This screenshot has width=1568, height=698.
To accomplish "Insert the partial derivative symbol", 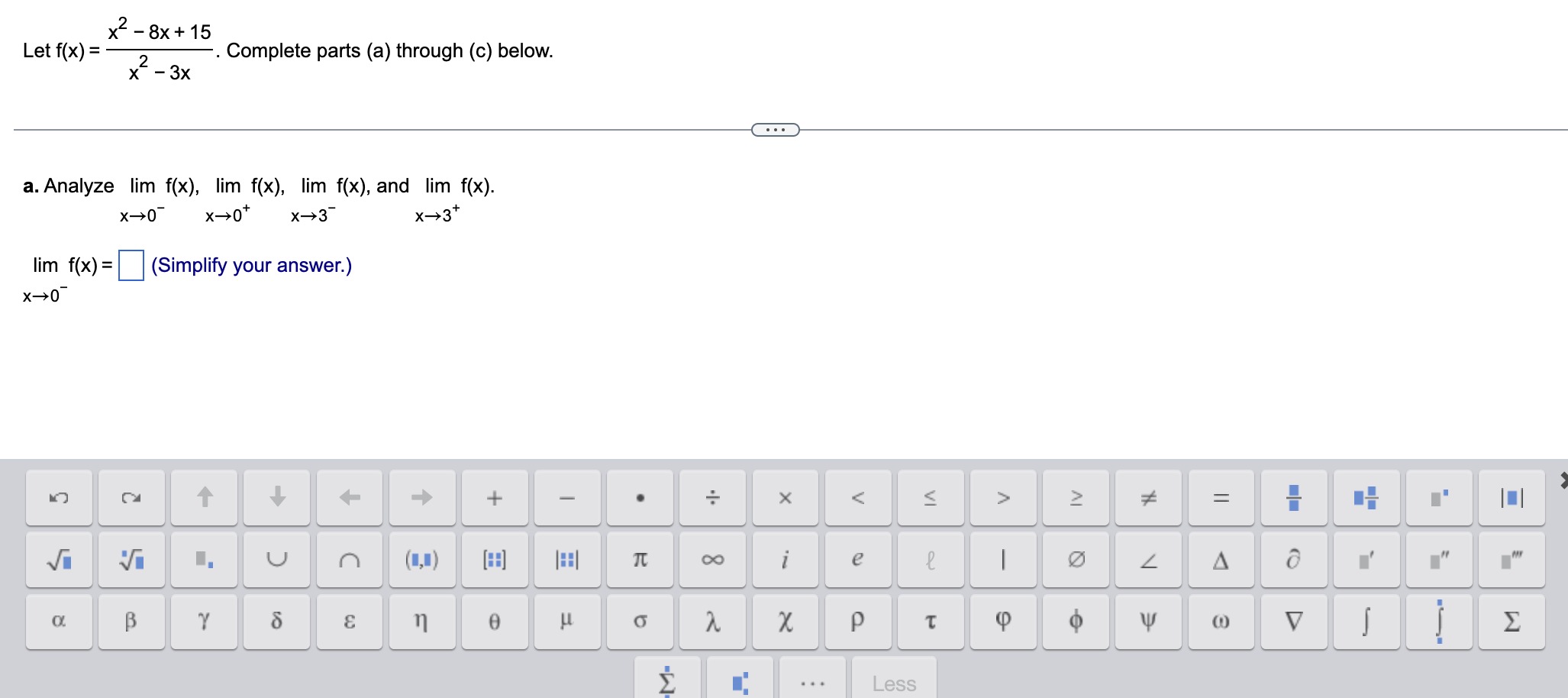I will click(x=1294, y=560).
